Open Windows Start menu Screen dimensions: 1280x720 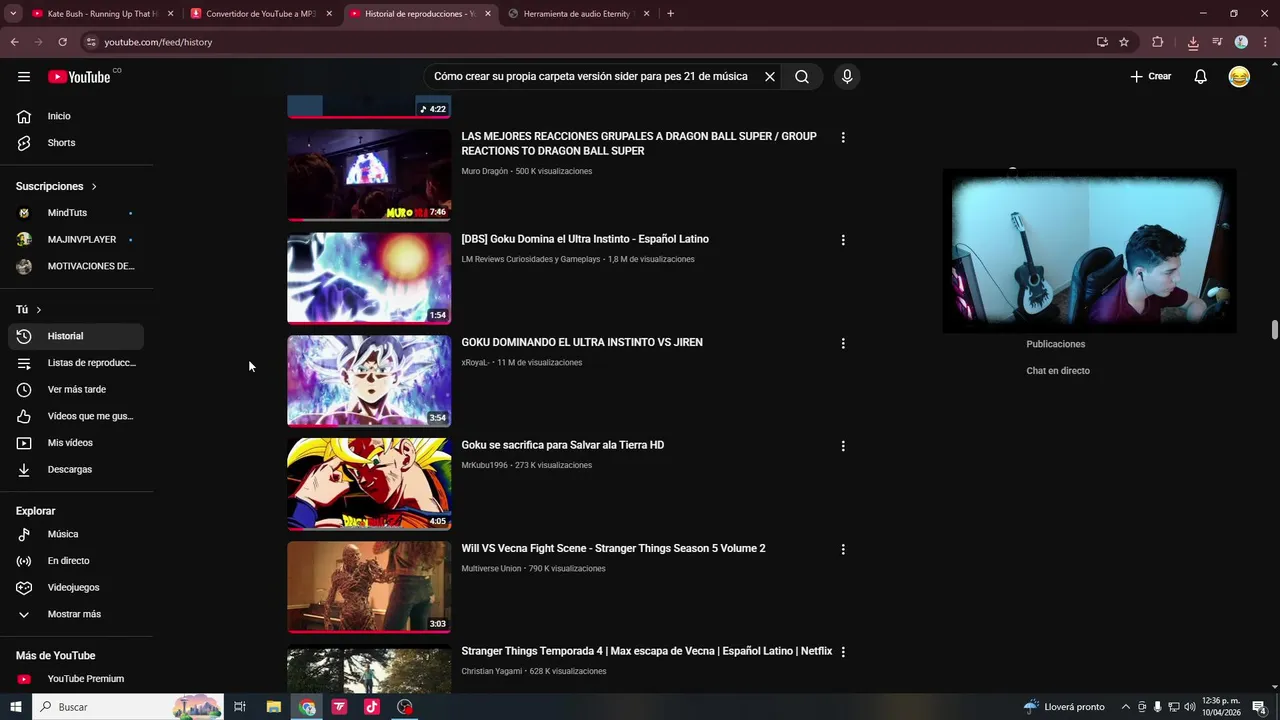[15, 707]
